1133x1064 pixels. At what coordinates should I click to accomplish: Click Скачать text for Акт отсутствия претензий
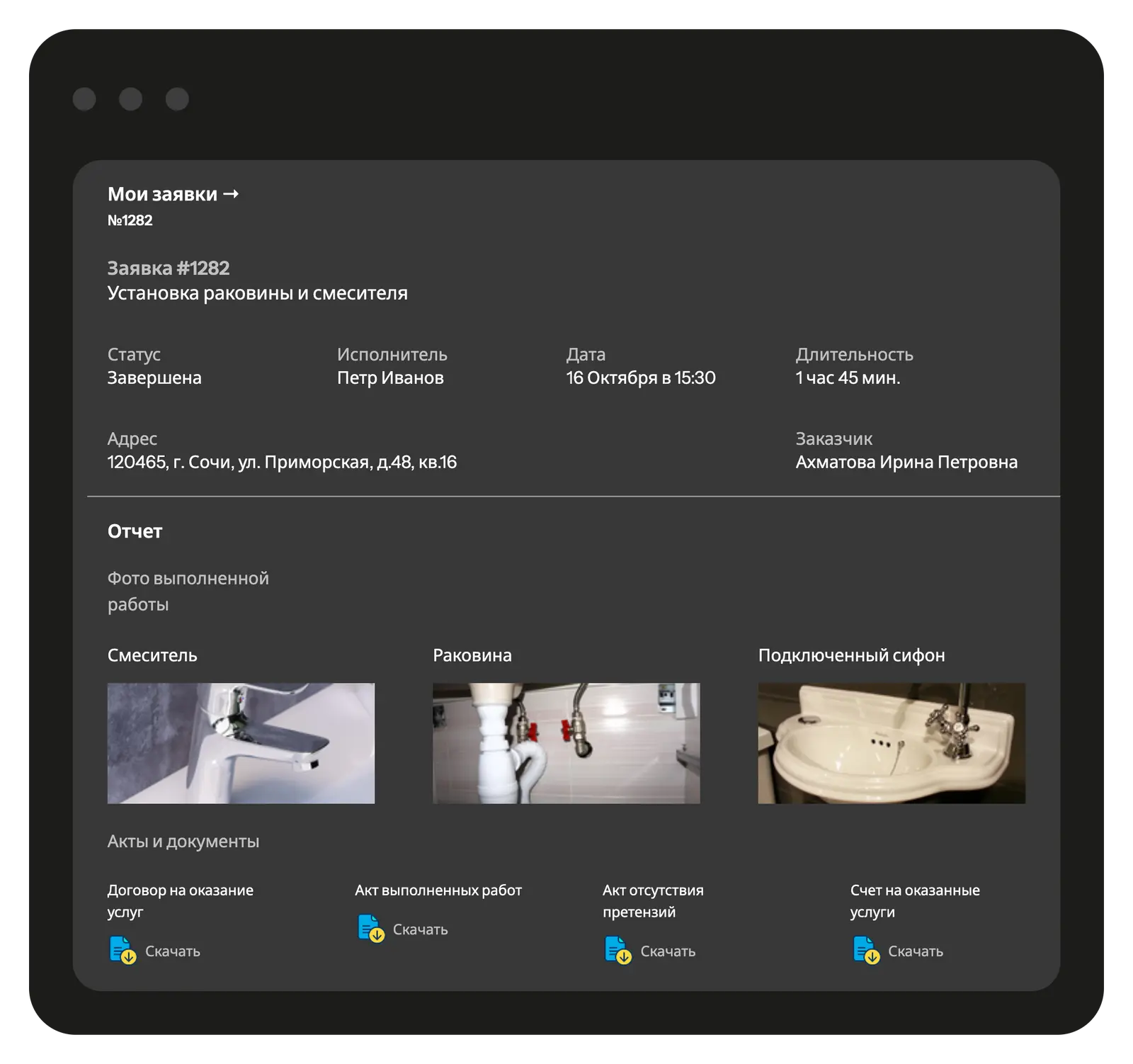point(668,951)
